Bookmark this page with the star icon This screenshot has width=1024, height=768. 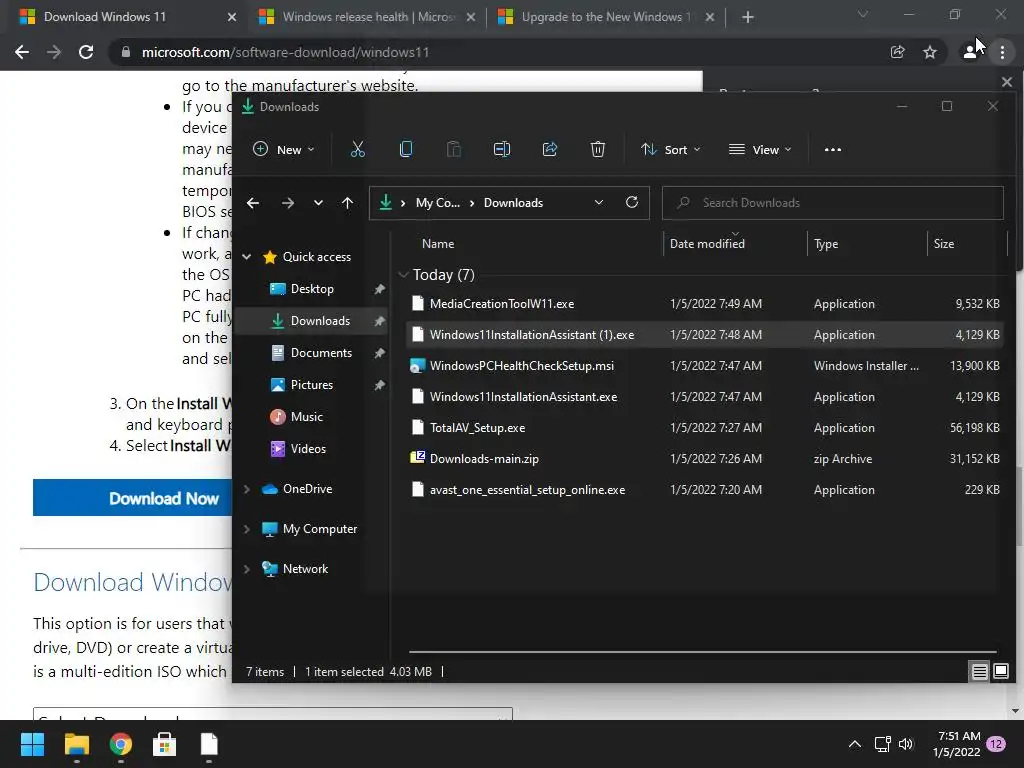pyautogui.click(x=930, y=52)
